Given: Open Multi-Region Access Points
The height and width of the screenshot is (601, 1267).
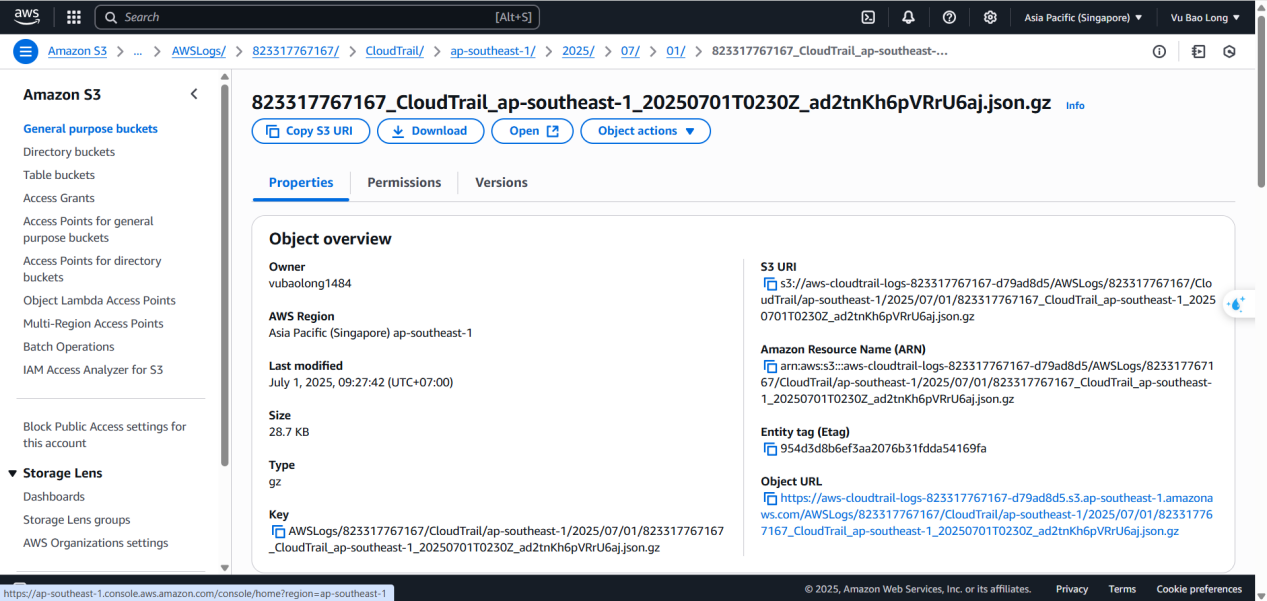Looking at the screenshot, I should pos(93,323).
